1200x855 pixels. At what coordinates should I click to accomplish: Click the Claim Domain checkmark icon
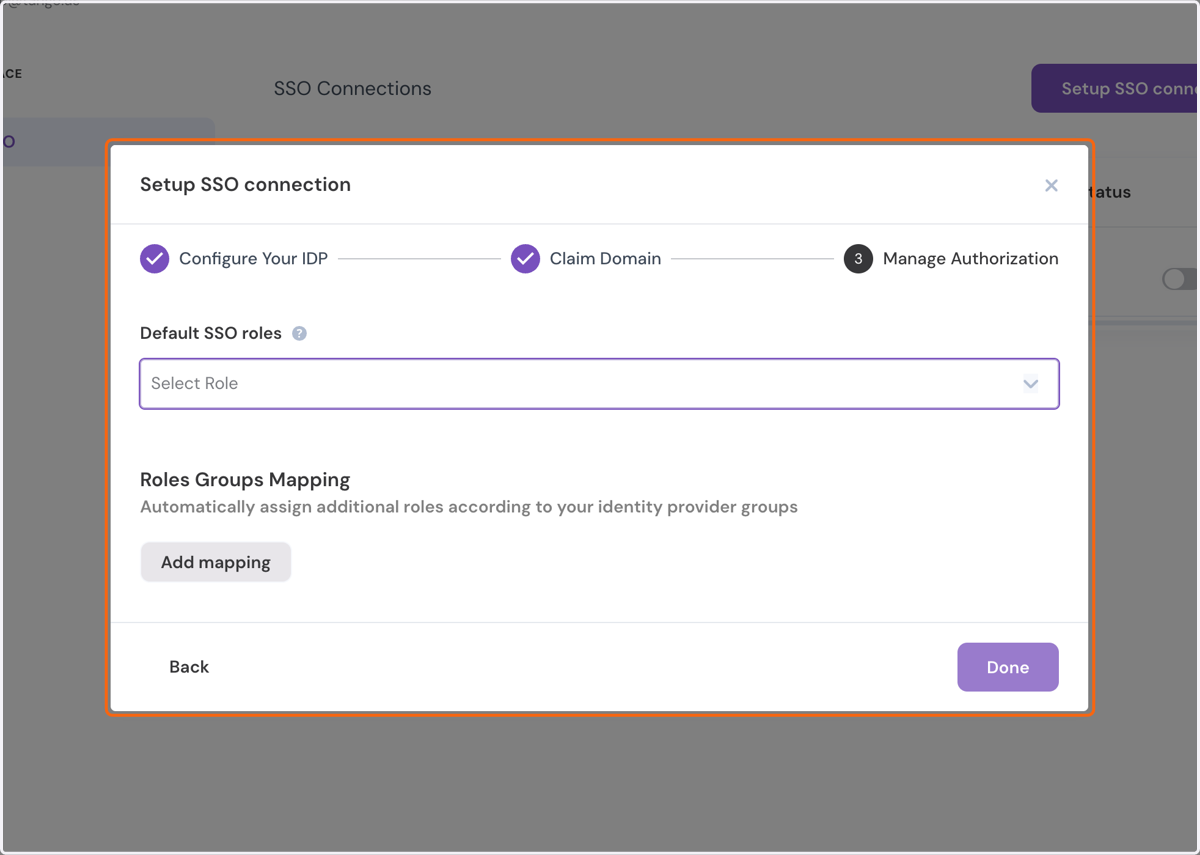pyautogui.click(x=526, y=259)
